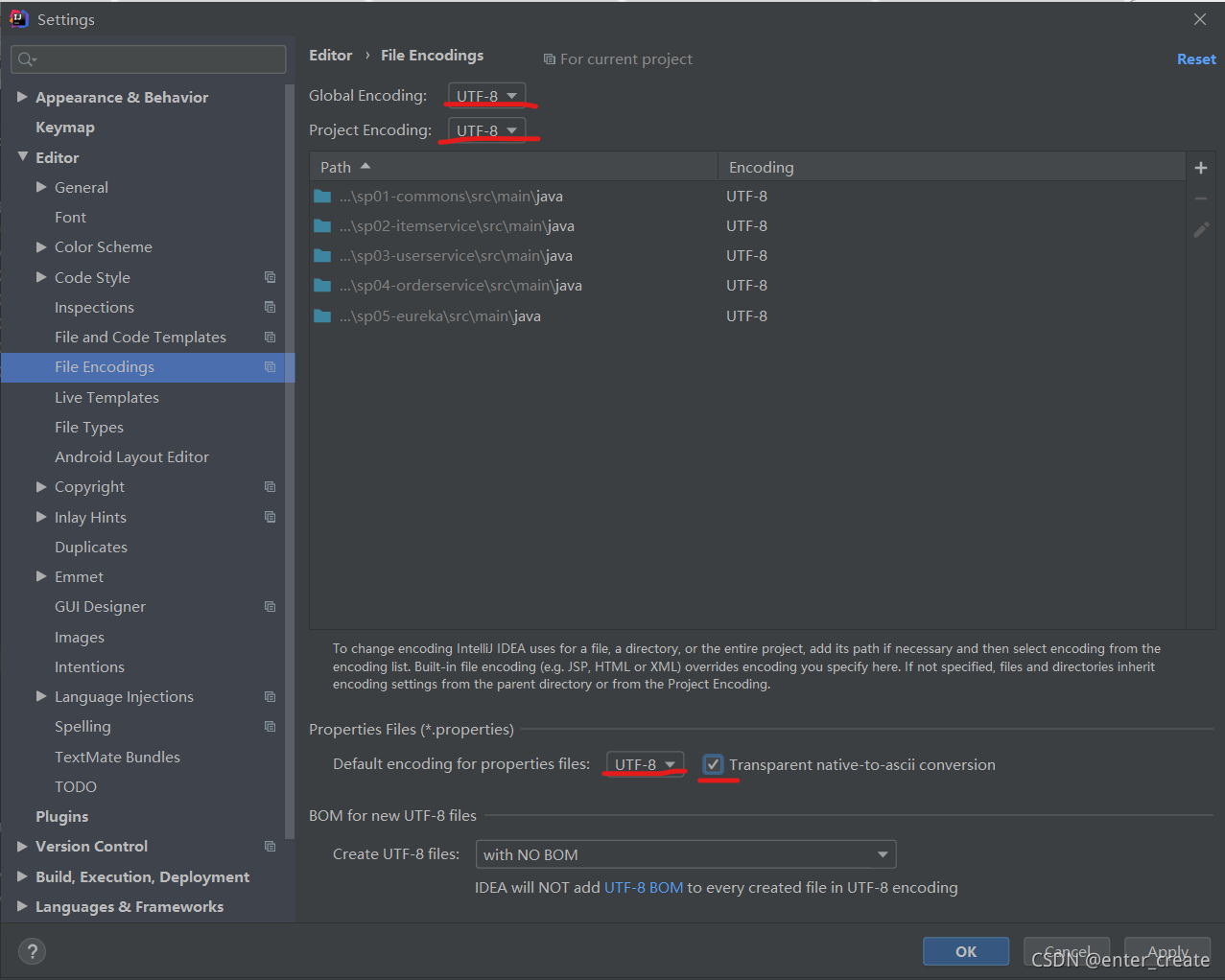Click project-level icon next to Inspections
1225x980 pixels.
(270, 307)
